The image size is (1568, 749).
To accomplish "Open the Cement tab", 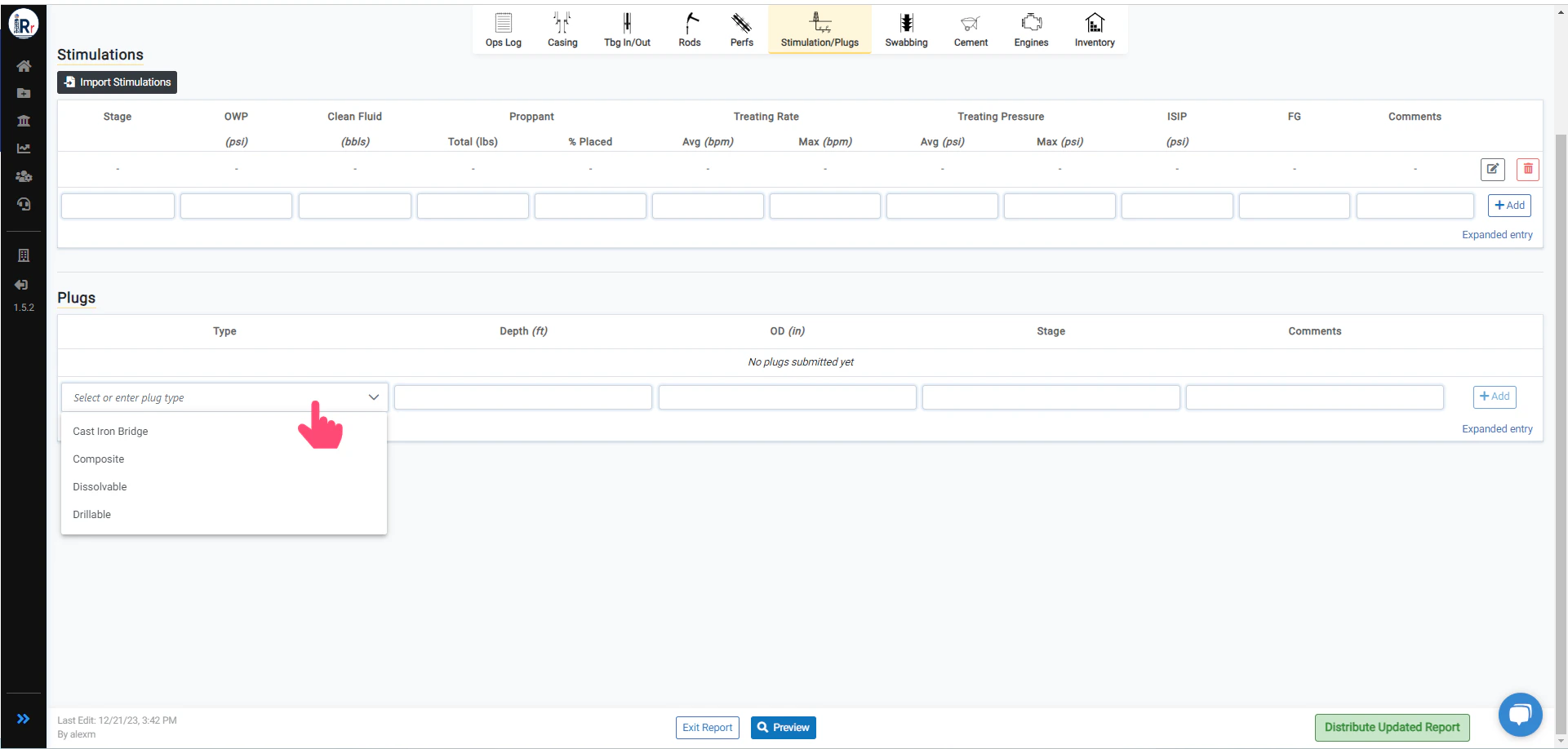I will point(971,30).
